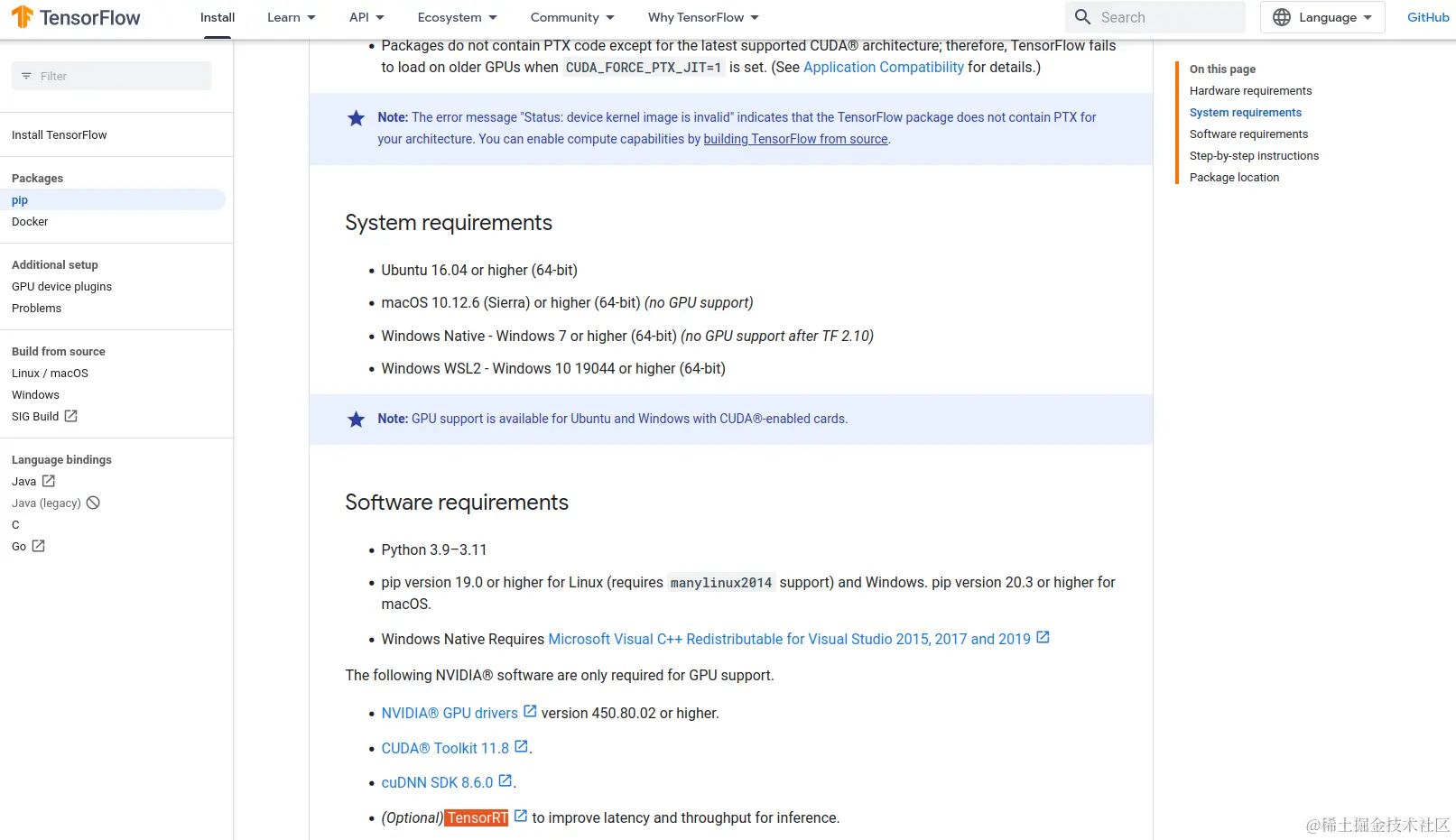The width and height of the screenshot is (1456, 840).
Task: Click the external link icon beside TensorRT
Action: (x=521, y=814)
